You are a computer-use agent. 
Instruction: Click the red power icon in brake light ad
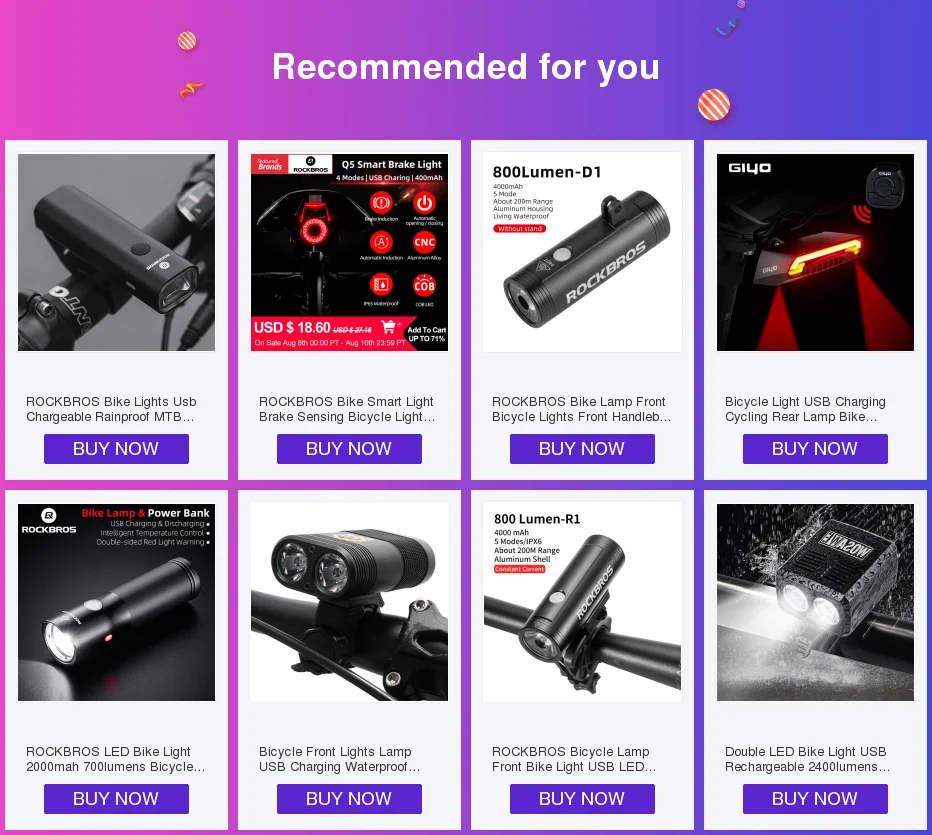tap(424, 203)
